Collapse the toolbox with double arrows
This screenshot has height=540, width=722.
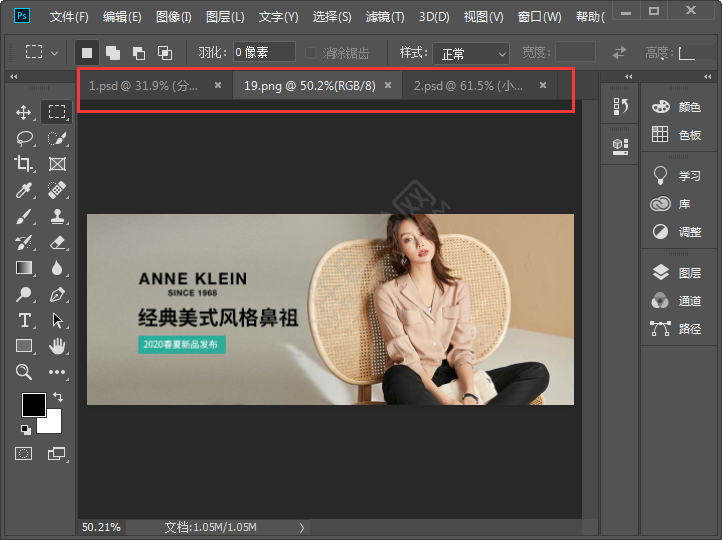pyautogui.click(x=14, y=76)
